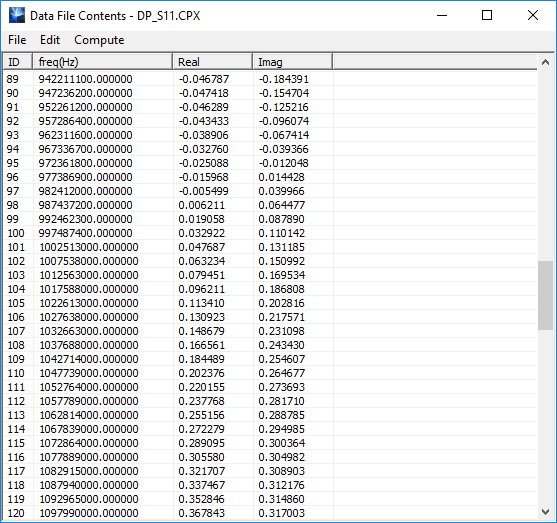Image resolution: width=557 pixels, height=523 pixels.
Task: Click Real value 0.289095
Action: [x=201, y=443]
